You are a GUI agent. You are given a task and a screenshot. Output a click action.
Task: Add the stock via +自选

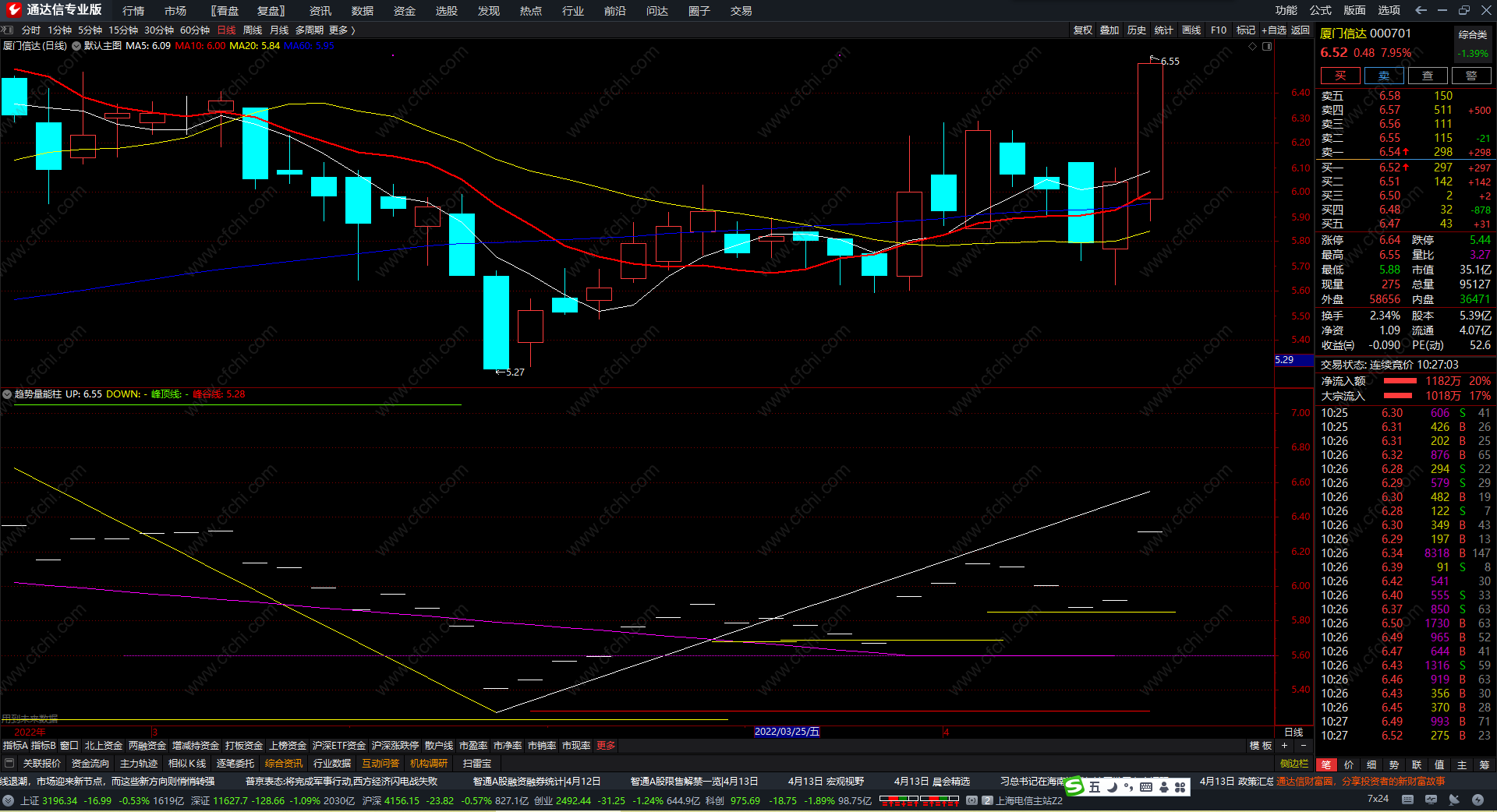[x=1274, y=30]
